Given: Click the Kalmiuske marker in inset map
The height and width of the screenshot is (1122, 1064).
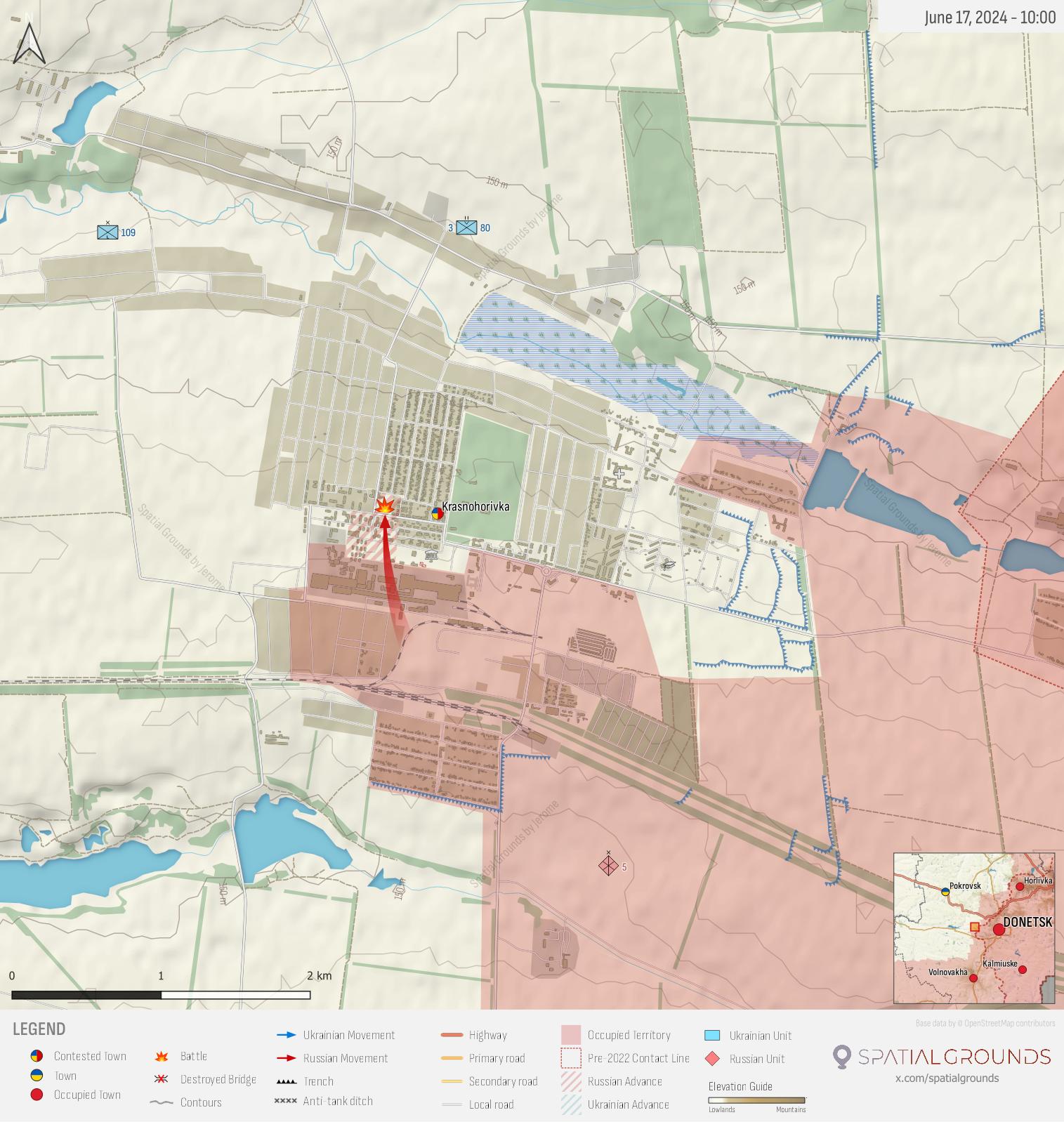Looking at the screenshot, I should click(1023, 970).
